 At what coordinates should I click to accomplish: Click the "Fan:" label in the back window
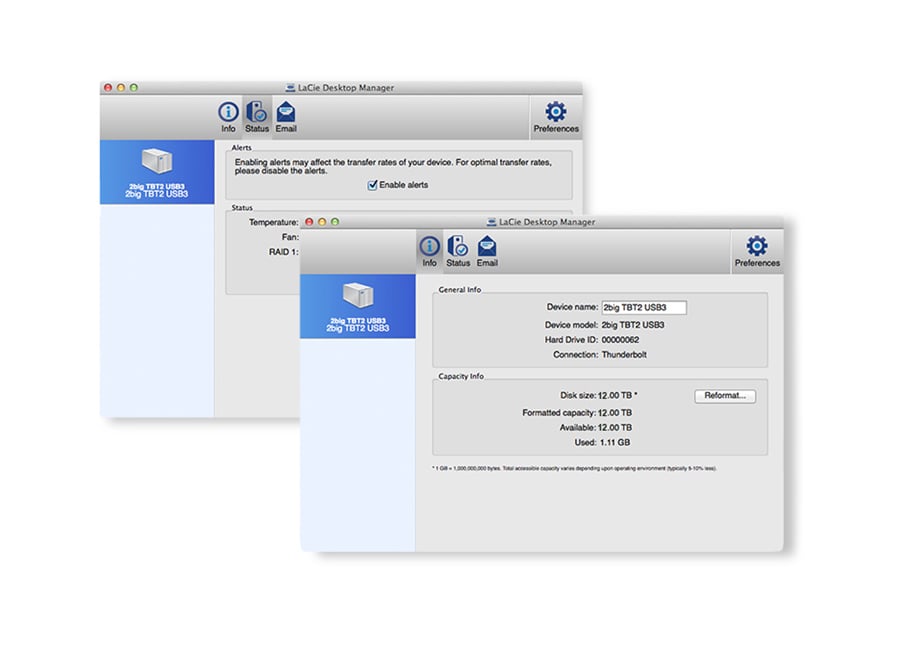[290, 237]
